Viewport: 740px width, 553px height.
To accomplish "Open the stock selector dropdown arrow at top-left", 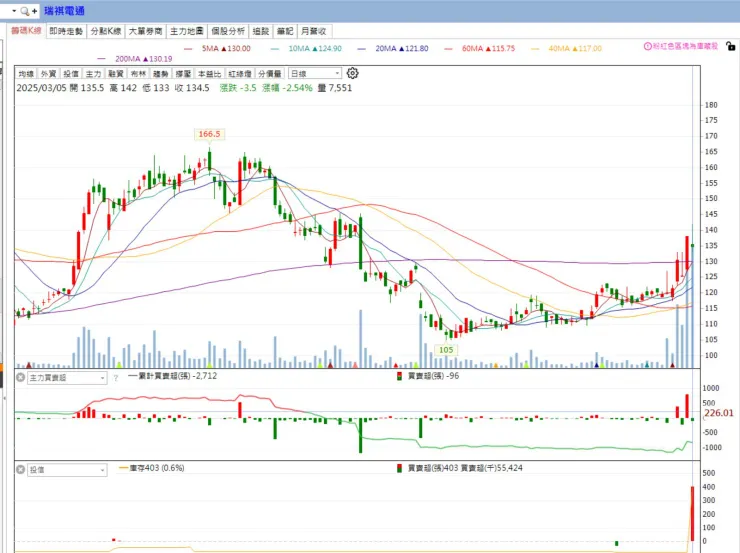I will pyautogui.click(x=14, y=10).
